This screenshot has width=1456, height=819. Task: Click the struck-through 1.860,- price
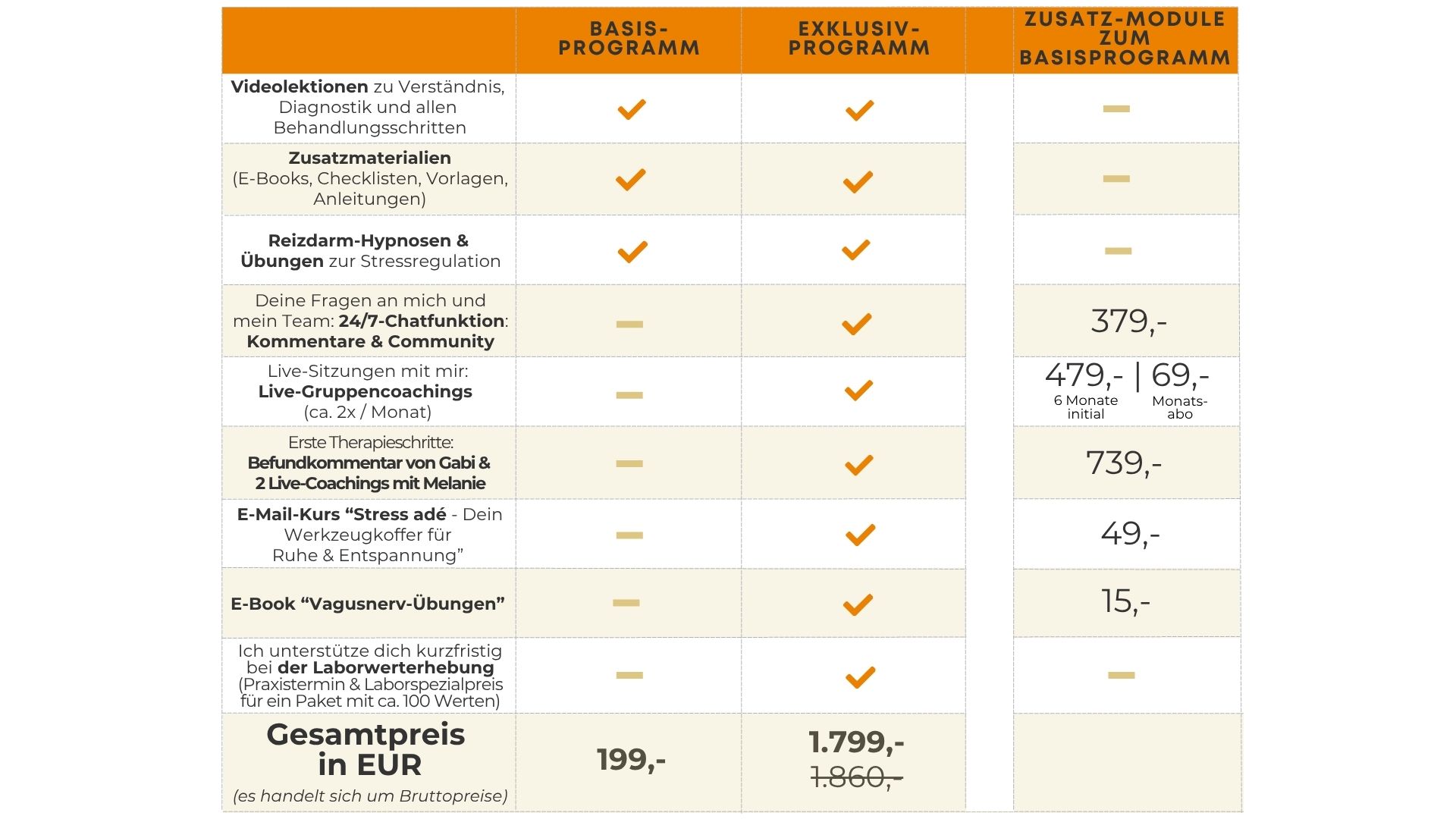[856, 777]
